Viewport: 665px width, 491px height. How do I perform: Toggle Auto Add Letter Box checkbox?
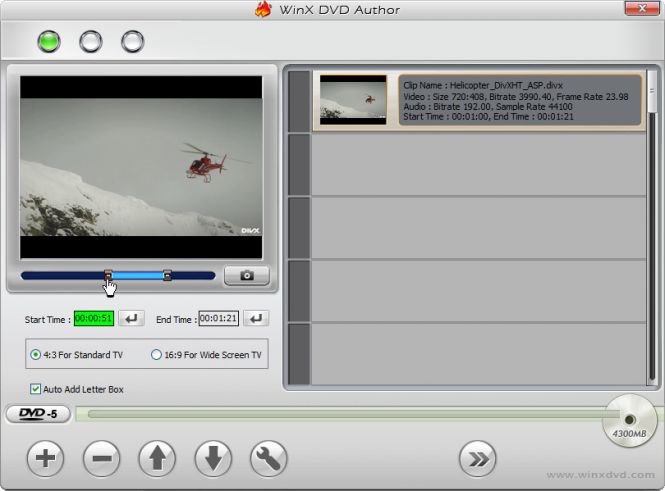(x=36, y=389)
